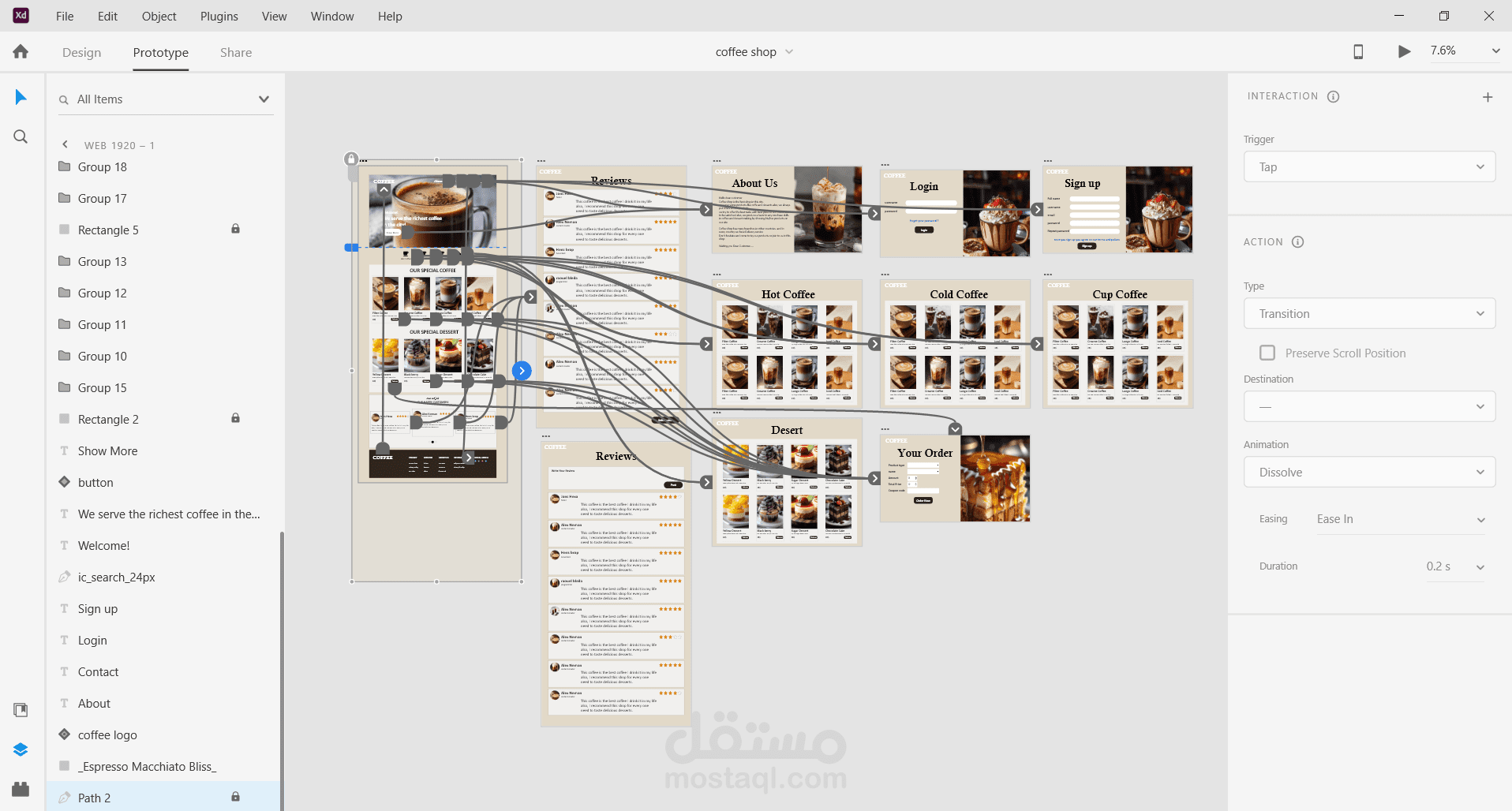Open the Plugins panel icon
The width and height of the screenshot is (1512, 811).
pos(21,789)
